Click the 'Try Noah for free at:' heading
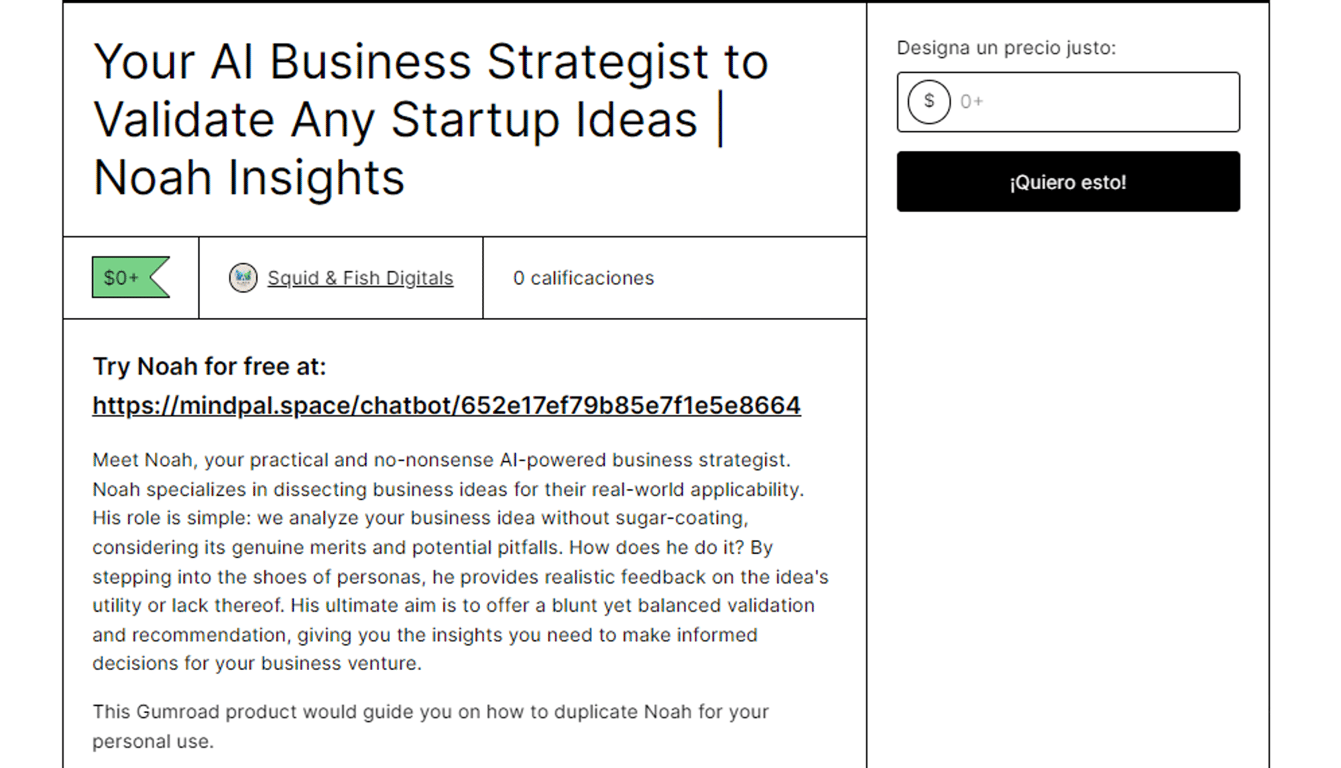Image resolution: width=1341 pixels, height=768 pixels. (x=209, y=367)
